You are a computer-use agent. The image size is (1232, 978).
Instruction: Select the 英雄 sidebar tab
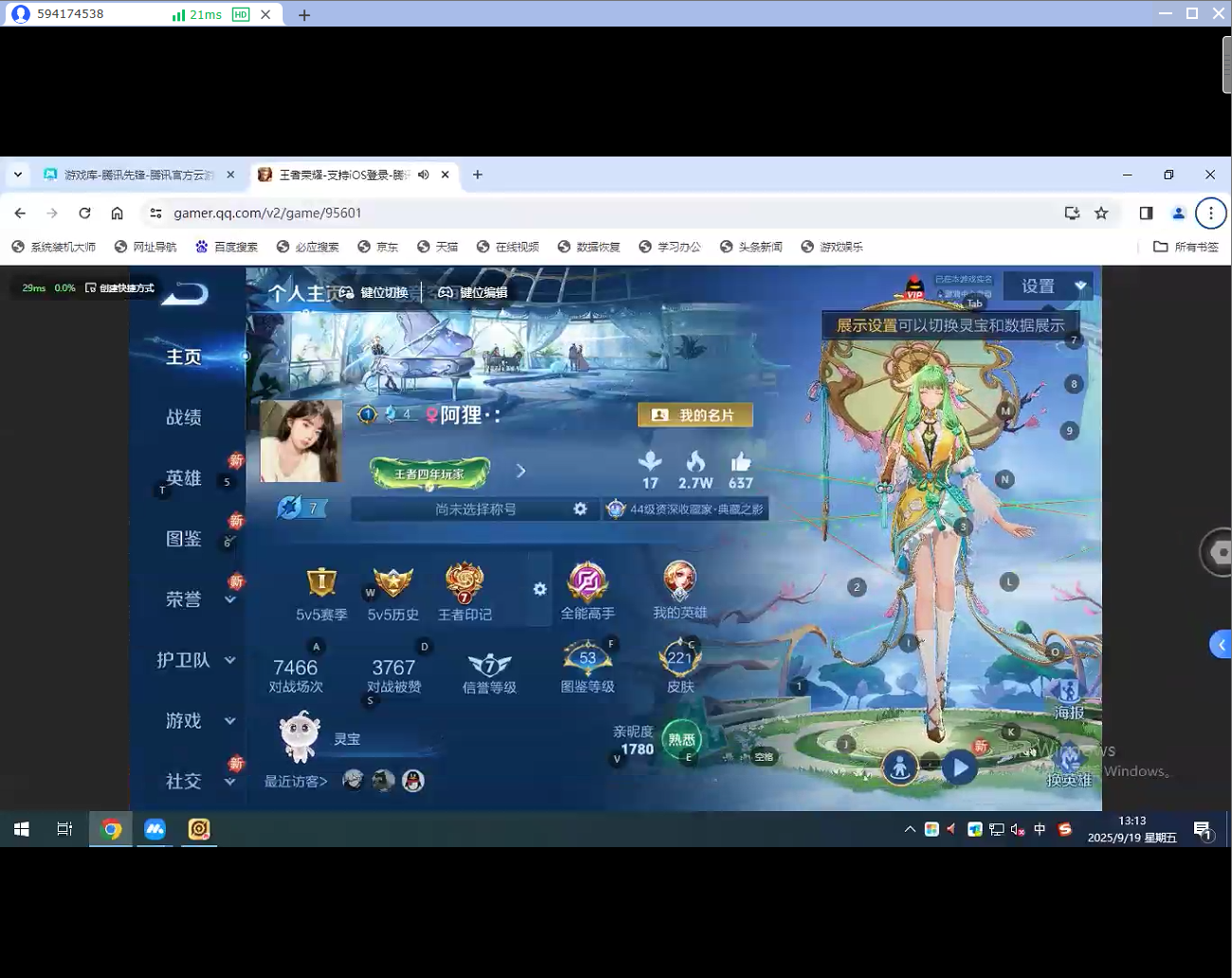pos(184,478)
